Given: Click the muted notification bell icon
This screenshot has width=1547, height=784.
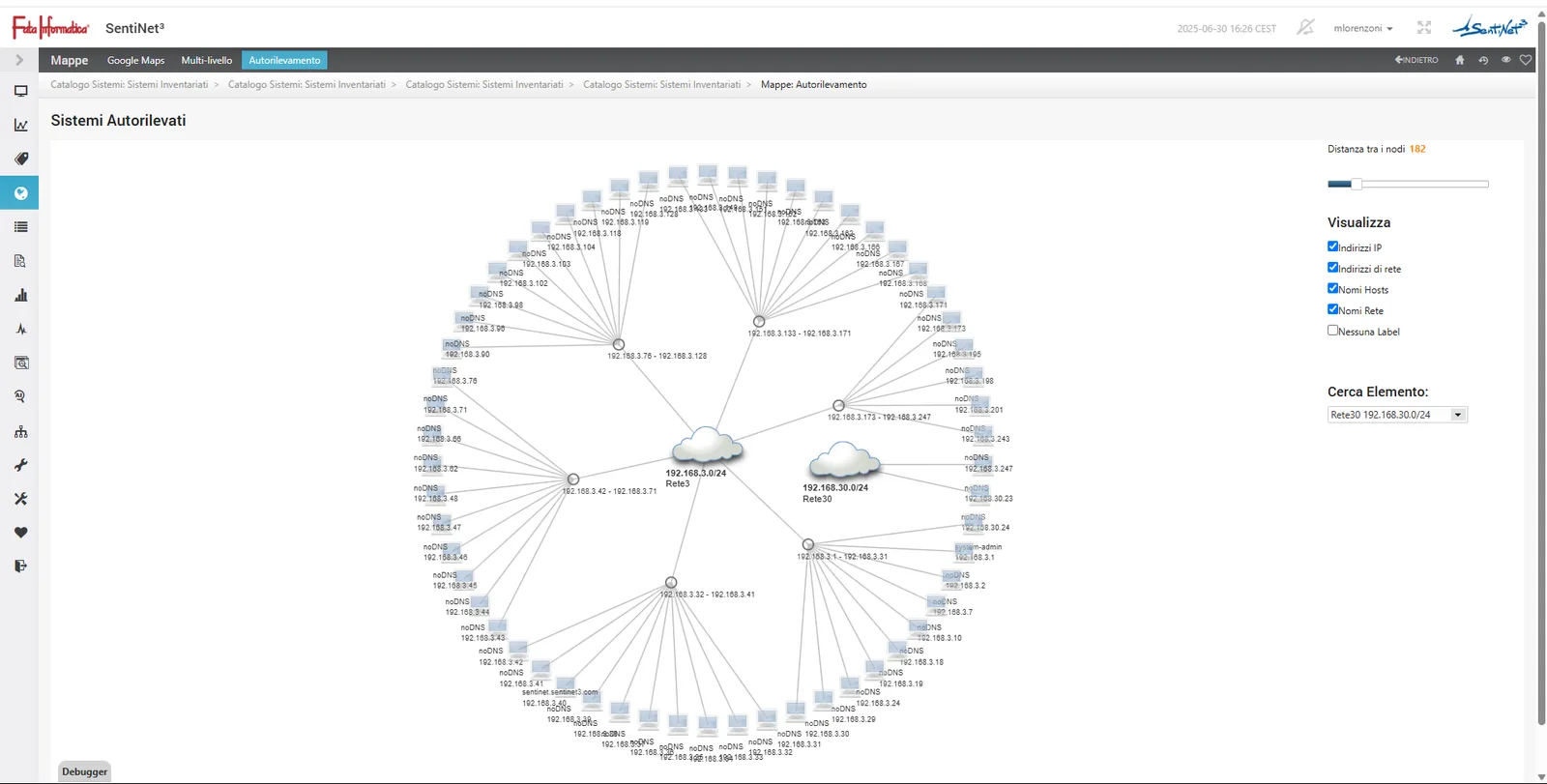Looking at the screenshot, I should tap(1305, 27).
